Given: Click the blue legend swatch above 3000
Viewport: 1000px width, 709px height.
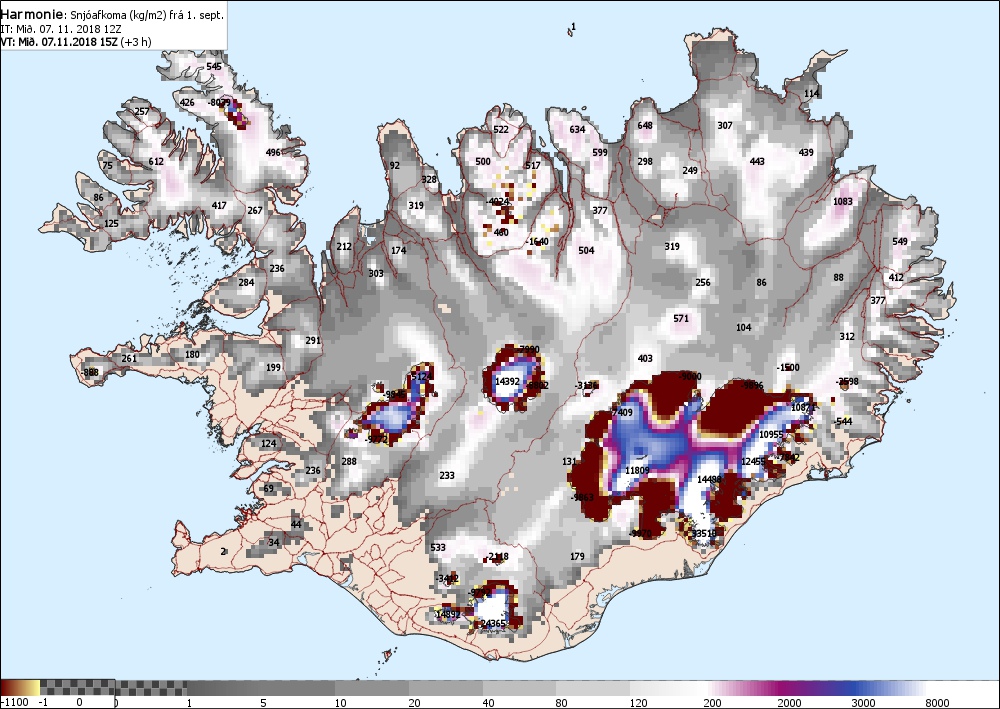Looking at the screenshot, I should [858, 688].
